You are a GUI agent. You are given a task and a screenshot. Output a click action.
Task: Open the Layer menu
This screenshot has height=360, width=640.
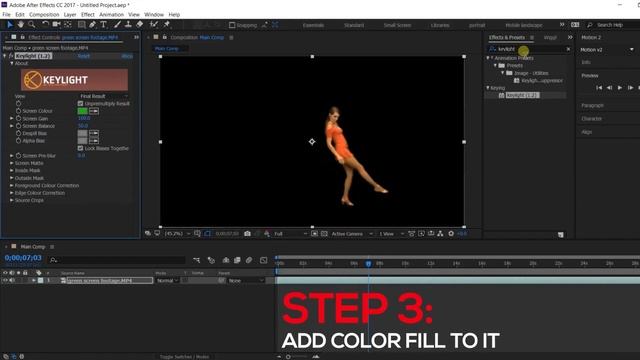[x=70, y=15]
